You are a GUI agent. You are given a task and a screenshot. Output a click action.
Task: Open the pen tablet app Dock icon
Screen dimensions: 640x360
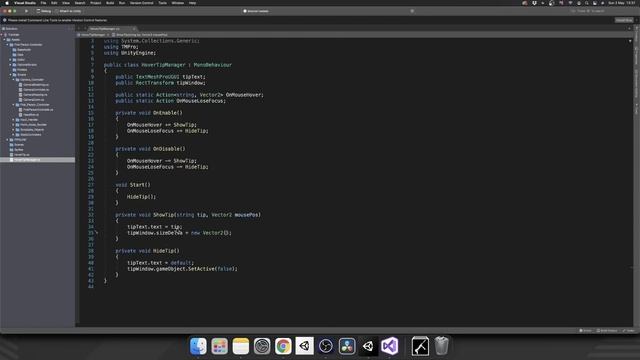420,346
